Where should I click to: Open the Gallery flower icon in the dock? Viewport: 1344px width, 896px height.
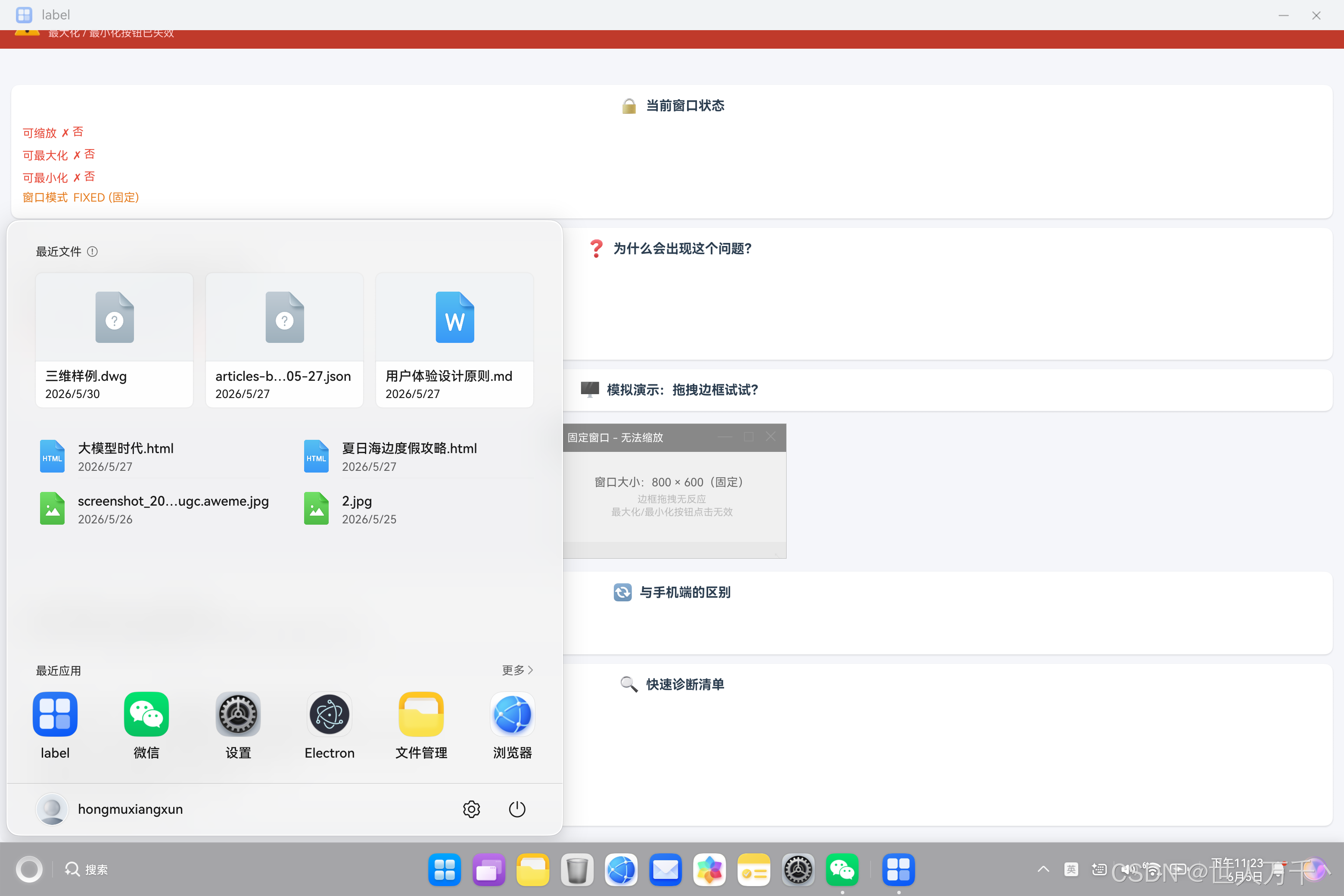tap(710, 869)
